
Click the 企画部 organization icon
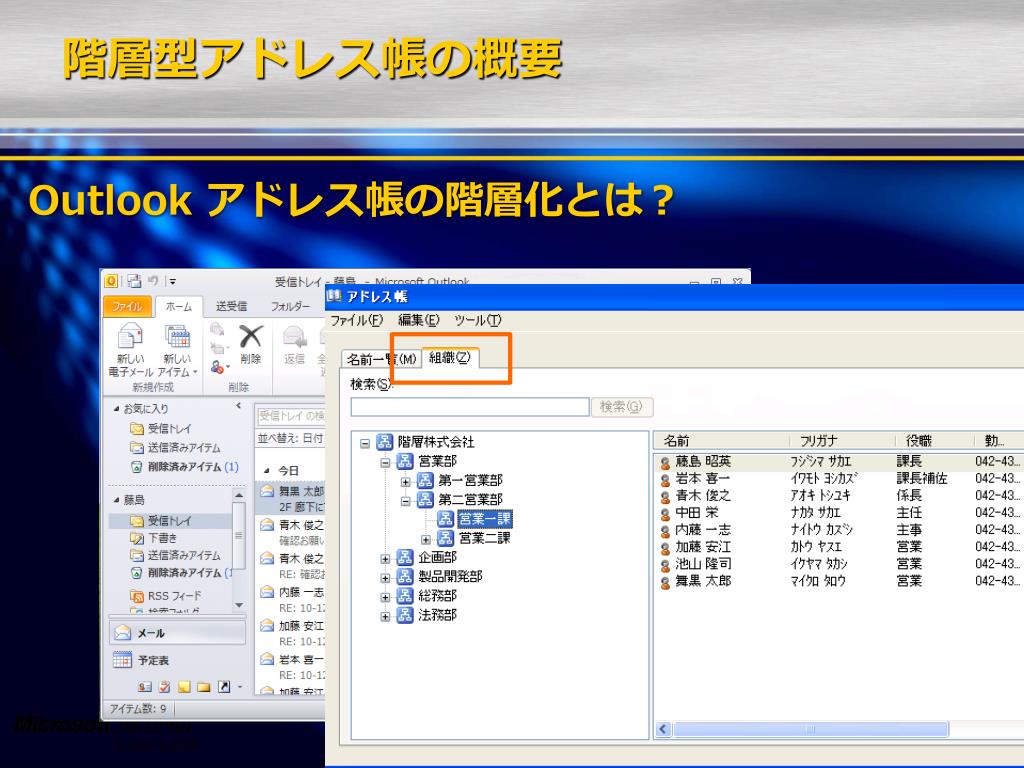point(405,557)
